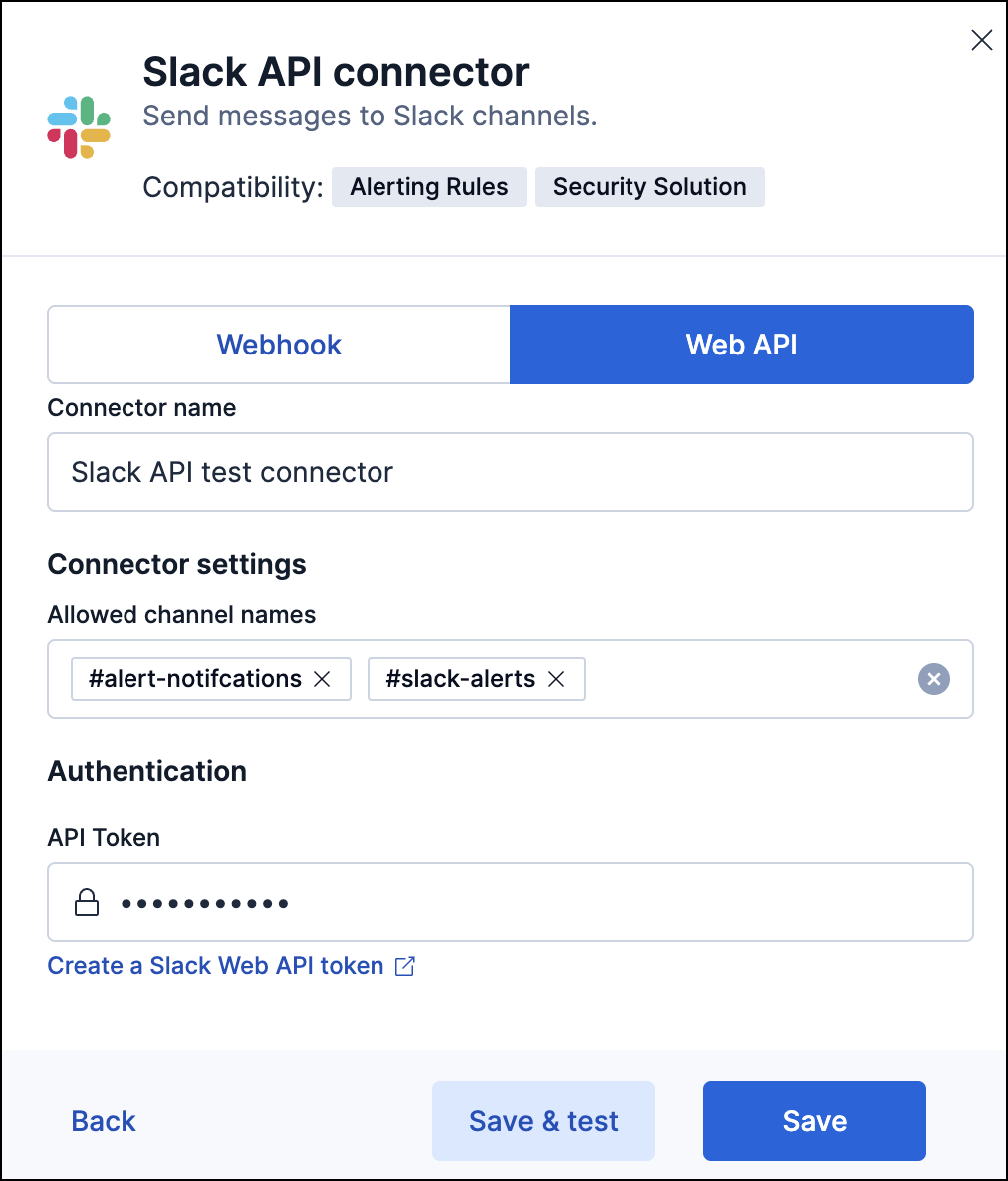Switch to the Webhook tab
This screenshot has height=1181, width=1008.
pos(279,344)
